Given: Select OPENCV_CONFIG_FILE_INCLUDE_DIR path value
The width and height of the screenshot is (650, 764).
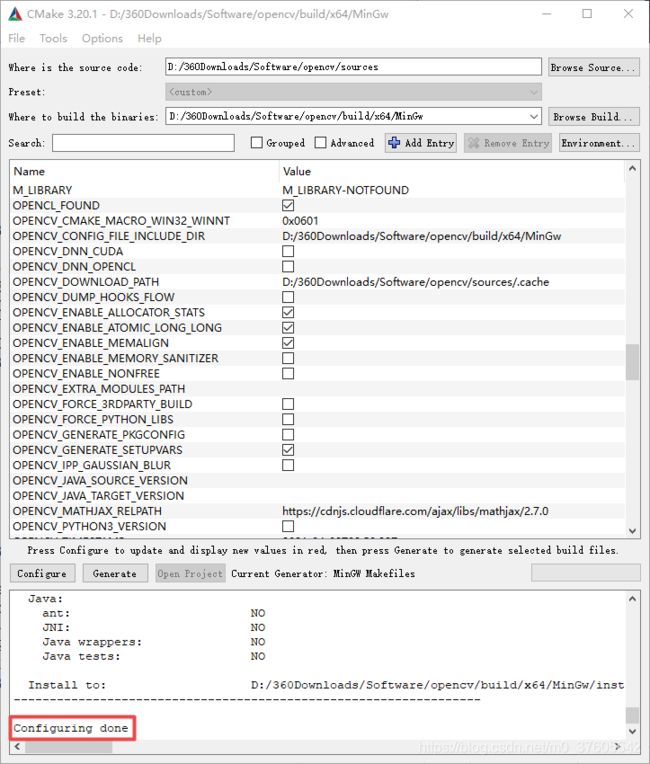Looking at the screenshot, I should [x=421, y=236].
